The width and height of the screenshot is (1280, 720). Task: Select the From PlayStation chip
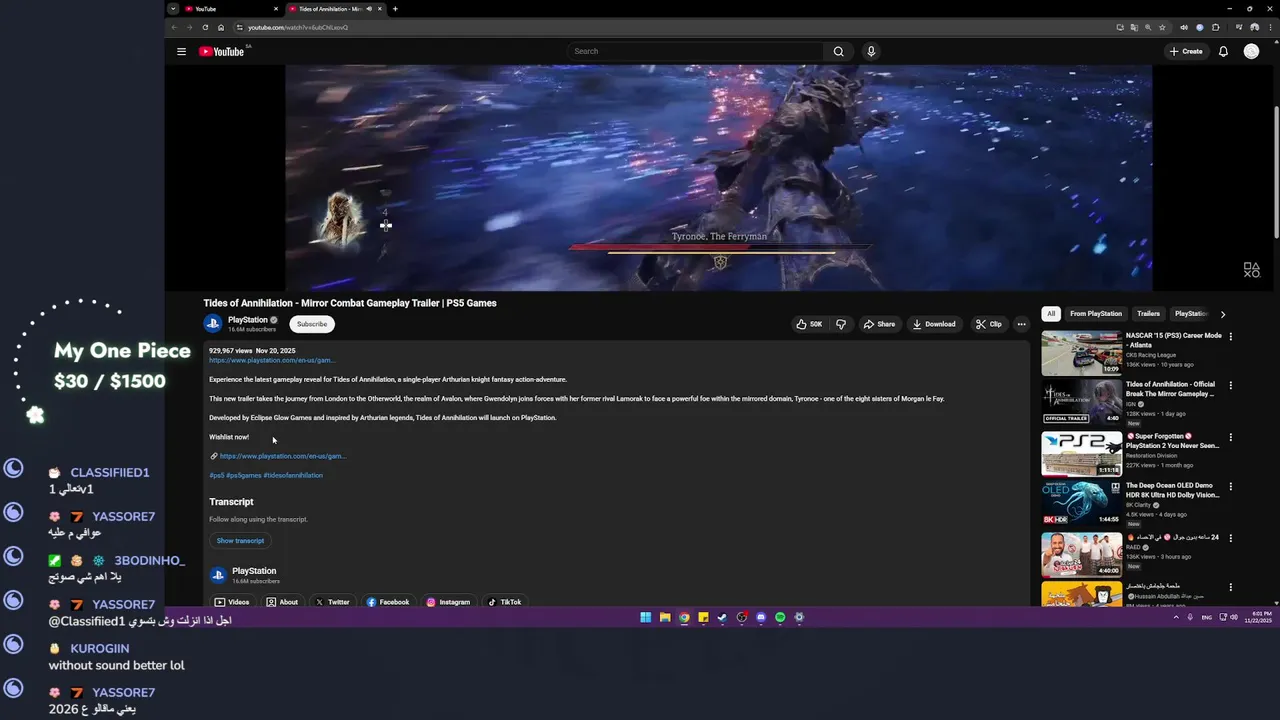(x=1096, y=314)
